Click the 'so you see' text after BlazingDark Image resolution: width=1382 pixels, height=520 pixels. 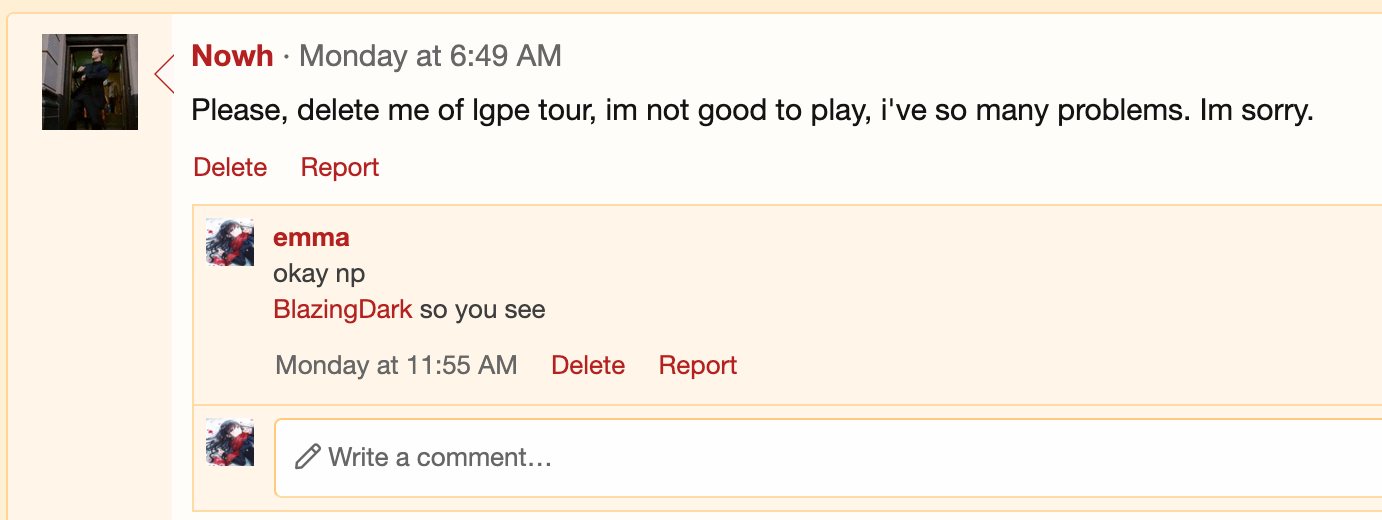(483, 309)
